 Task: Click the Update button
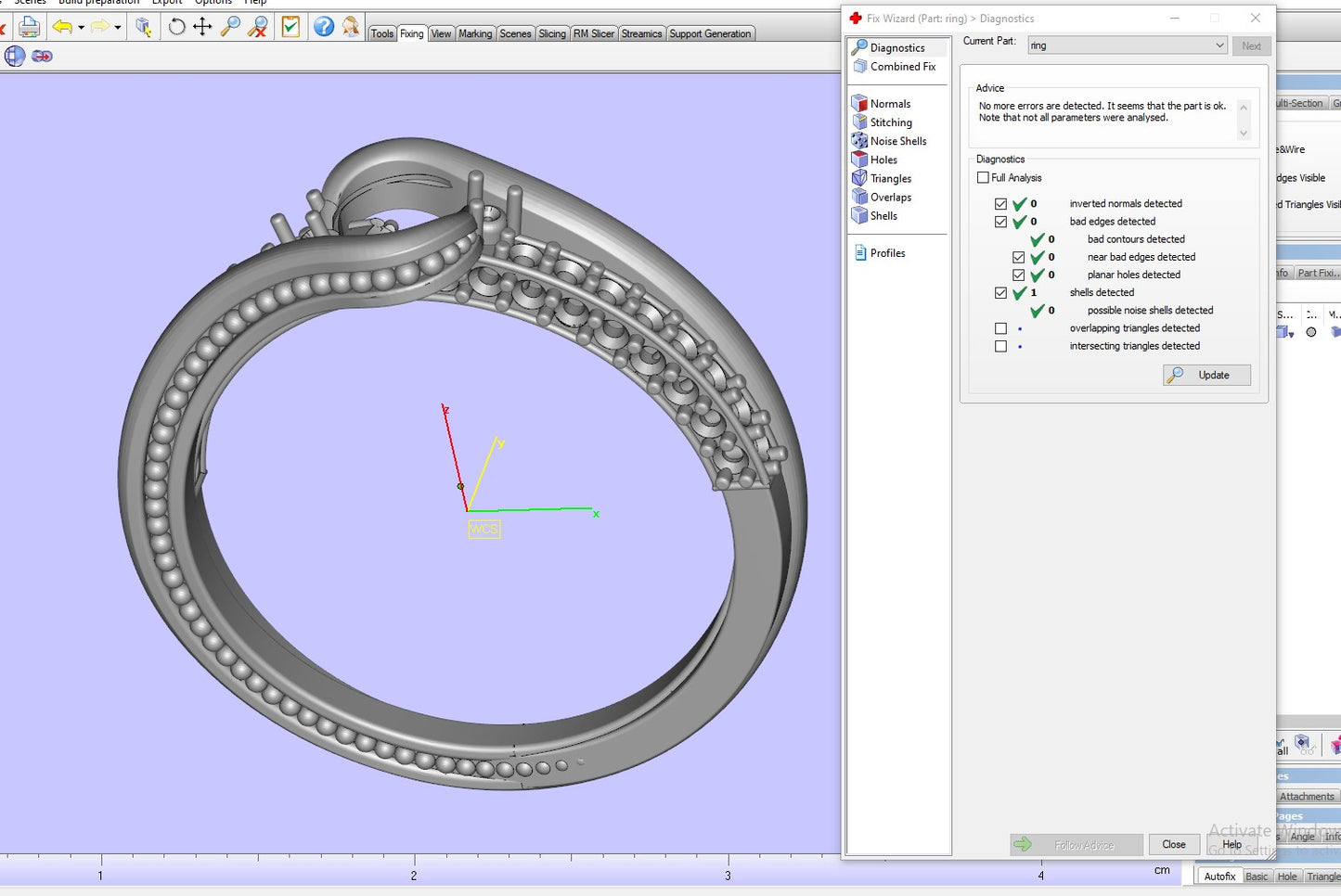(x=1206, y=375)
